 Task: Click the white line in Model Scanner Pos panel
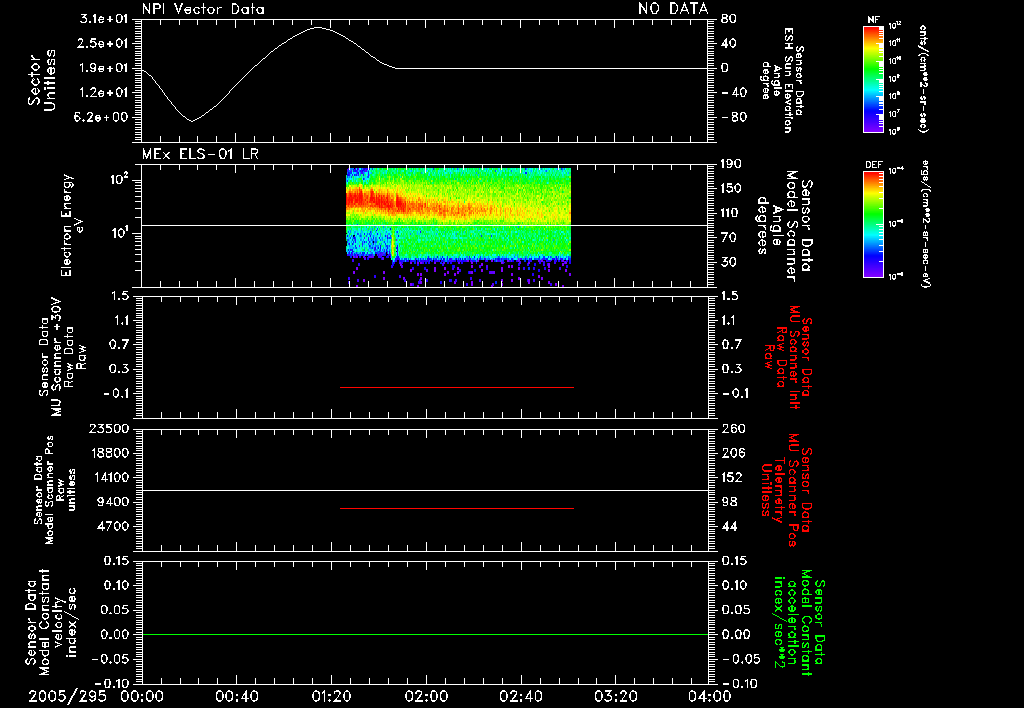(425, 491)
